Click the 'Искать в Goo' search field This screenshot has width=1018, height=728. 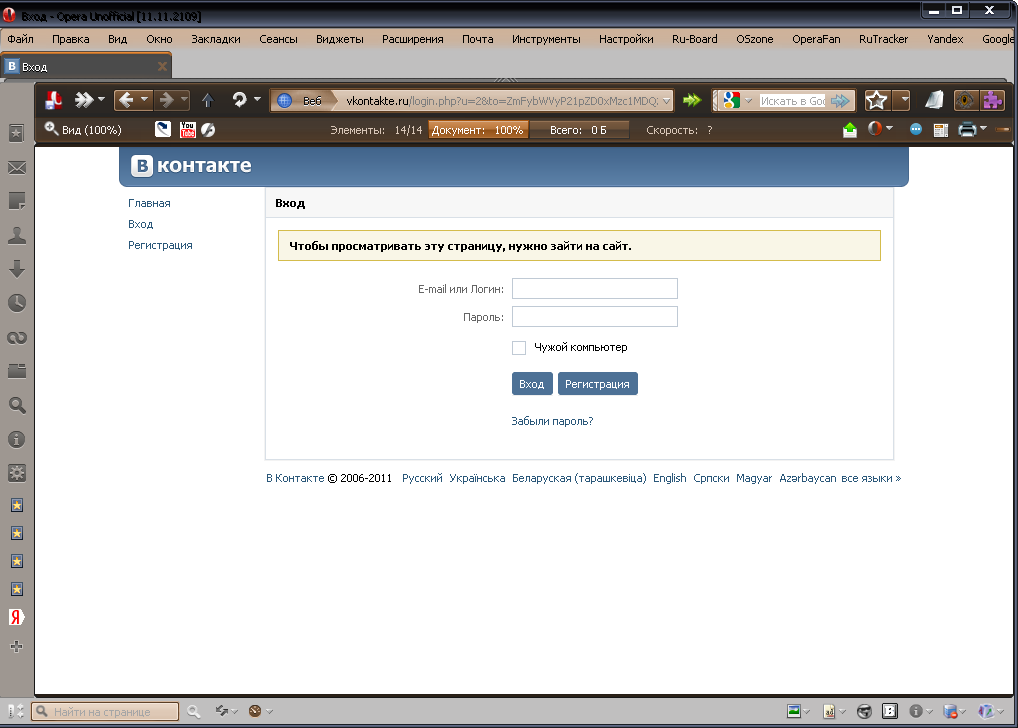[x=793, y=101]
